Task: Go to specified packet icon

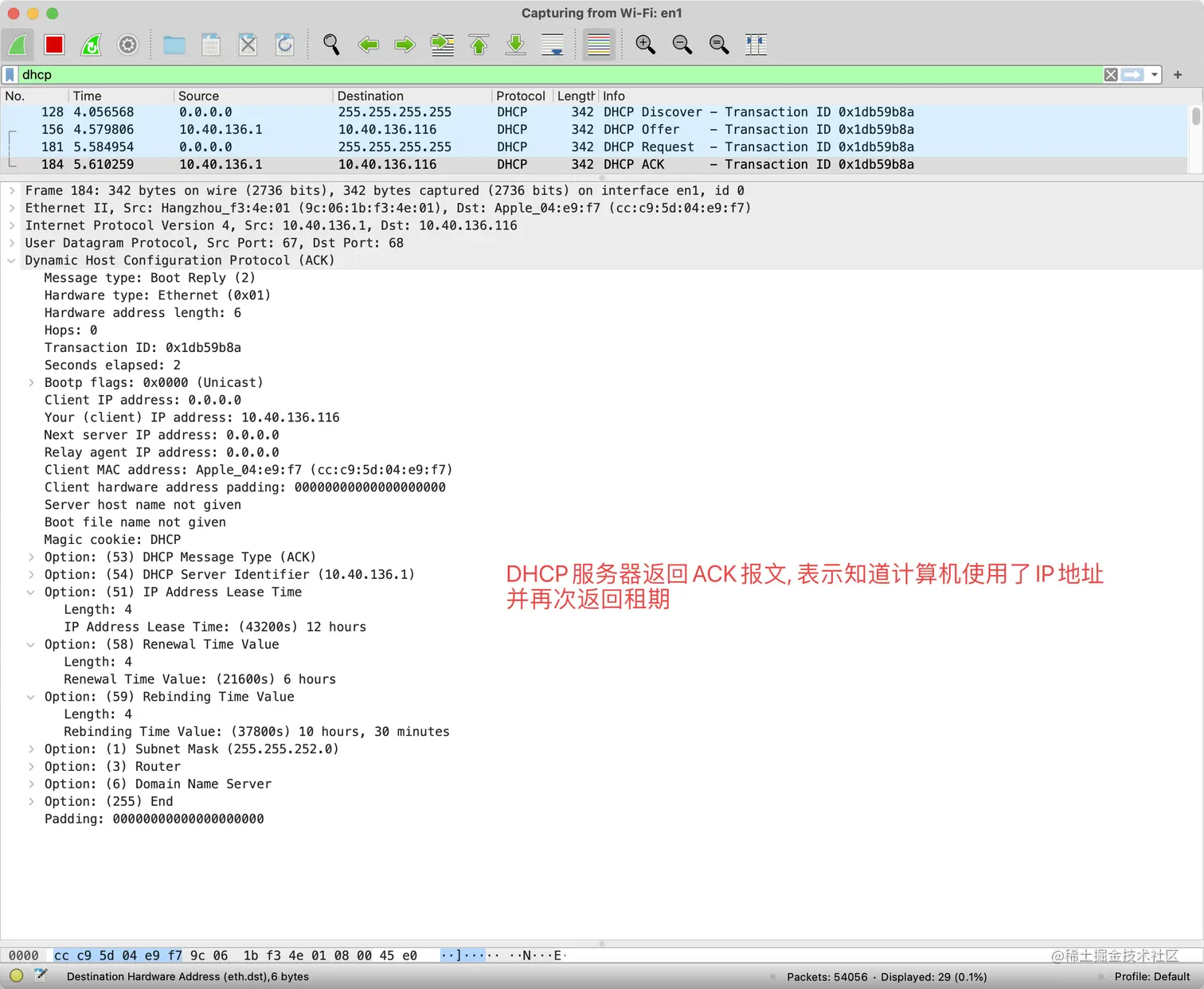Action: point(443,45)
